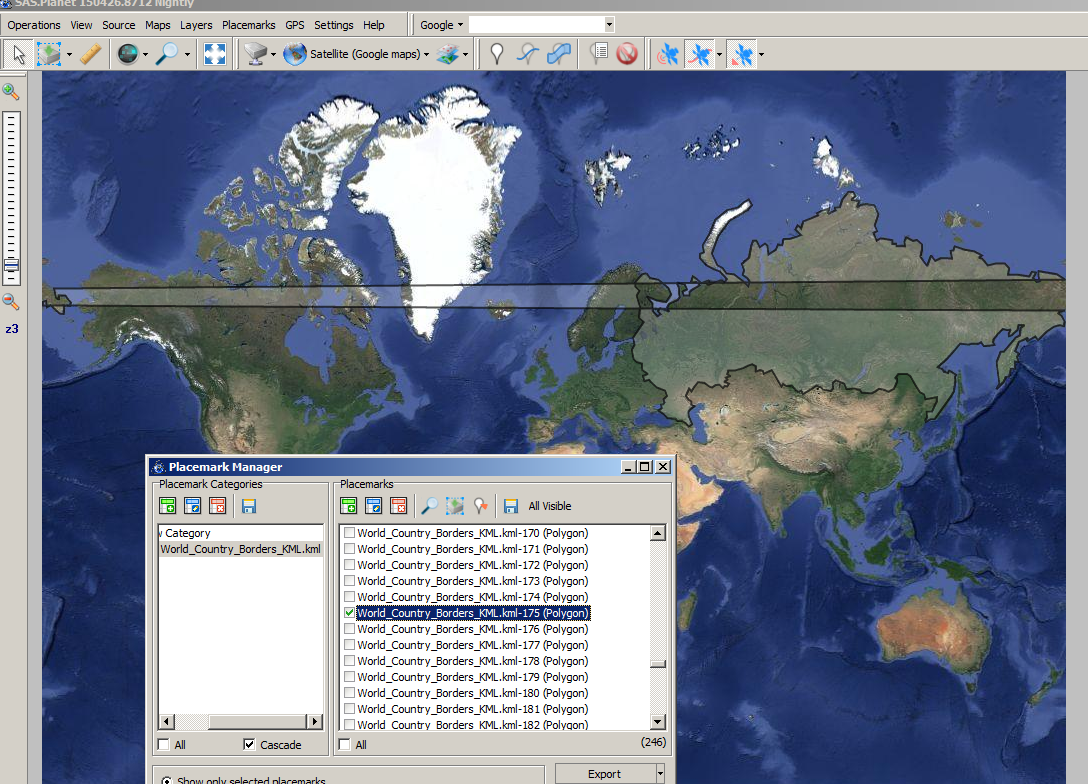Image resolution: width=1088 pixels, height=784 pixels.
Task: Uncheck the kml-175 polygon placemark checkbox
Action: point(349,613)
